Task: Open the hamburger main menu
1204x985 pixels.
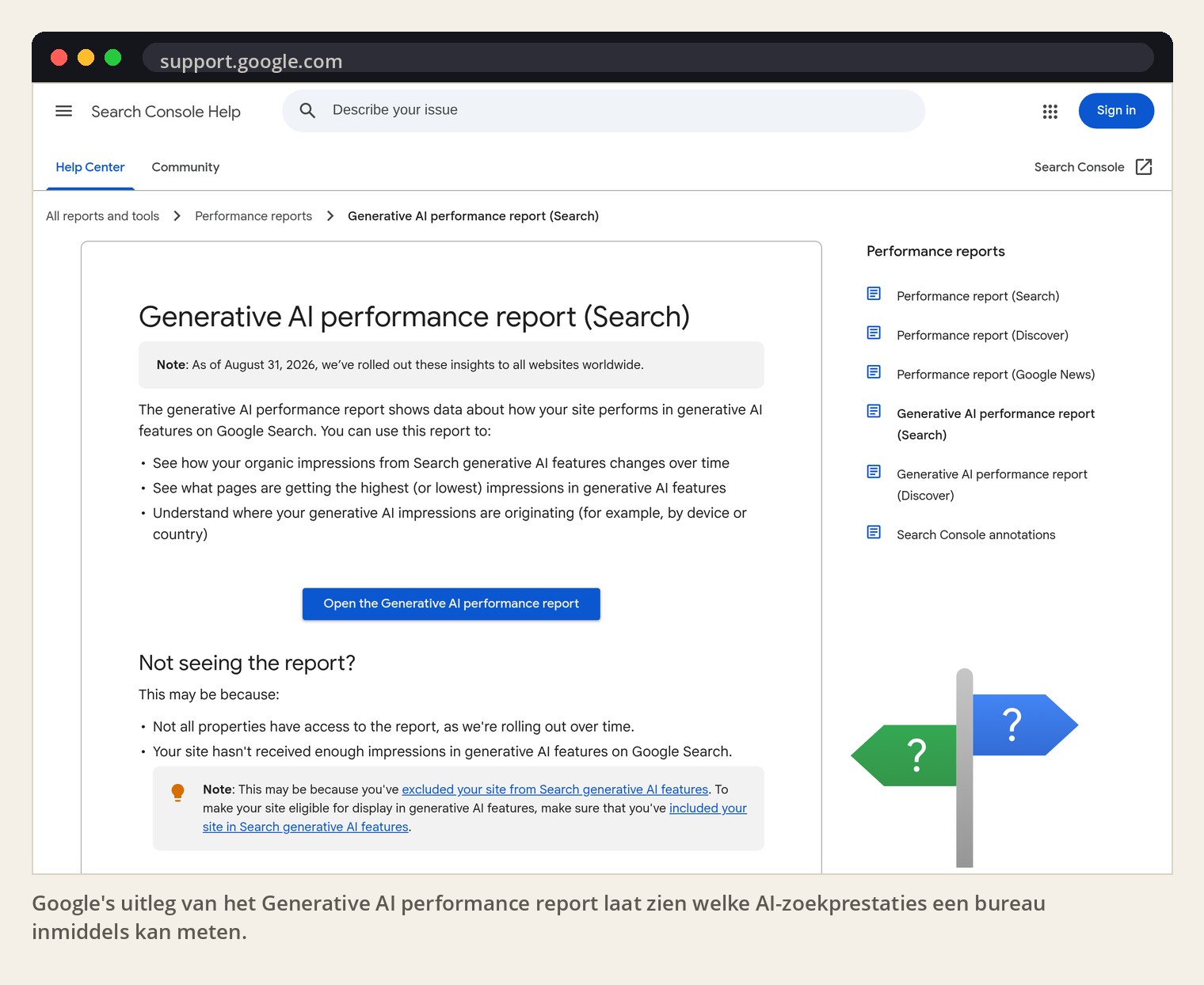Action: click(63, 112)
